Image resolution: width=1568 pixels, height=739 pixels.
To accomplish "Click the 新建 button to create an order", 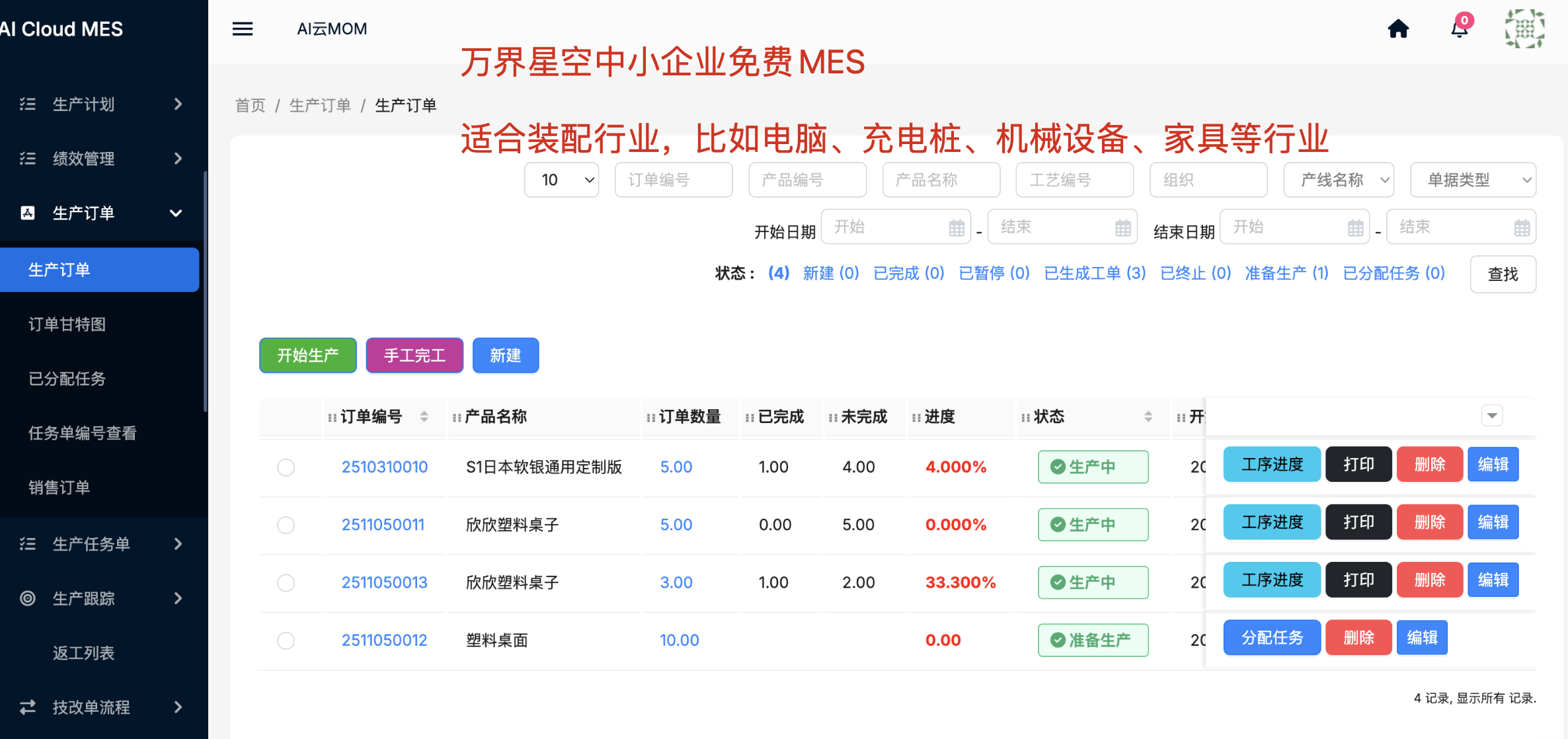I will [x=505, y=355].
